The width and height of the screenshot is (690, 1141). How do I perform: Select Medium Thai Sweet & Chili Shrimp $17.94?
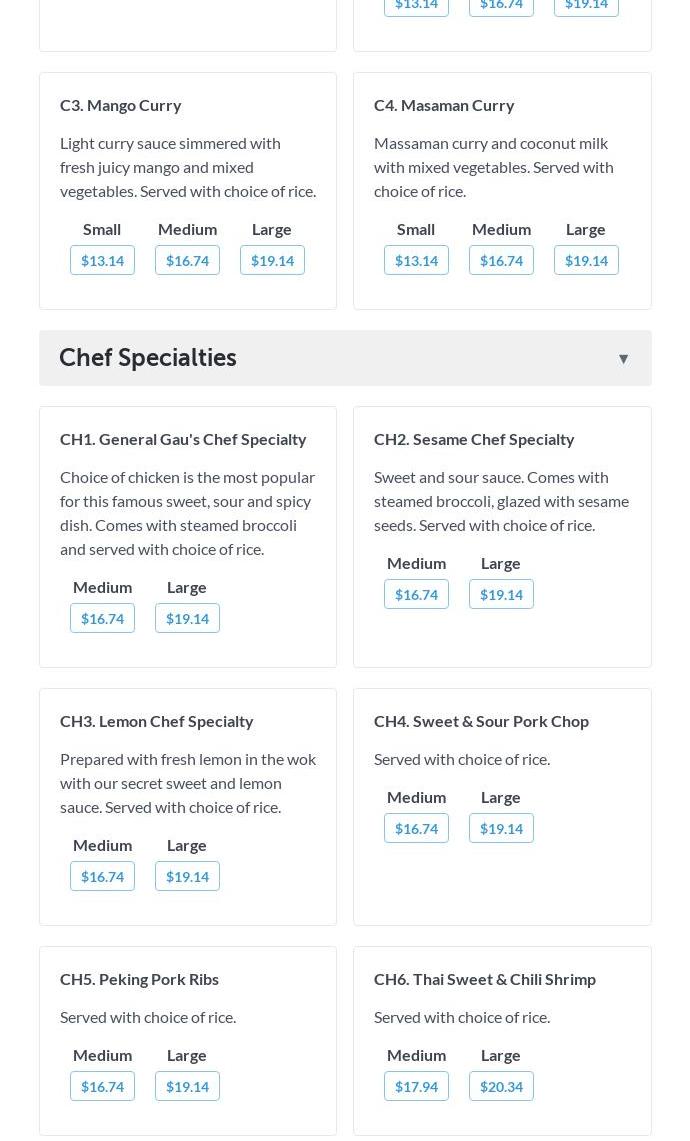click(416, 1086)
